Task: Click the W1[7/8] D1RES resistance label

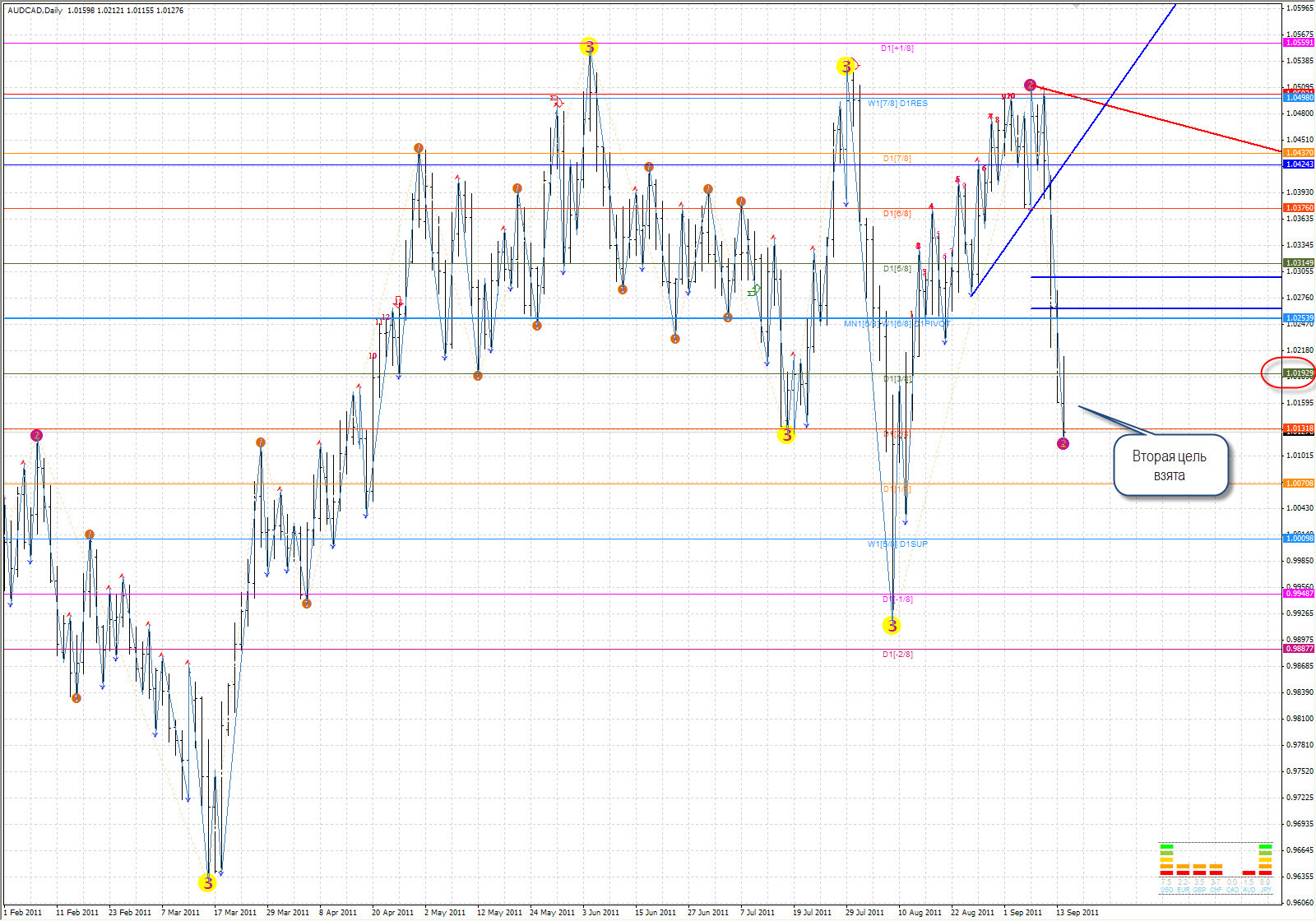Action: tap(897, 104)
